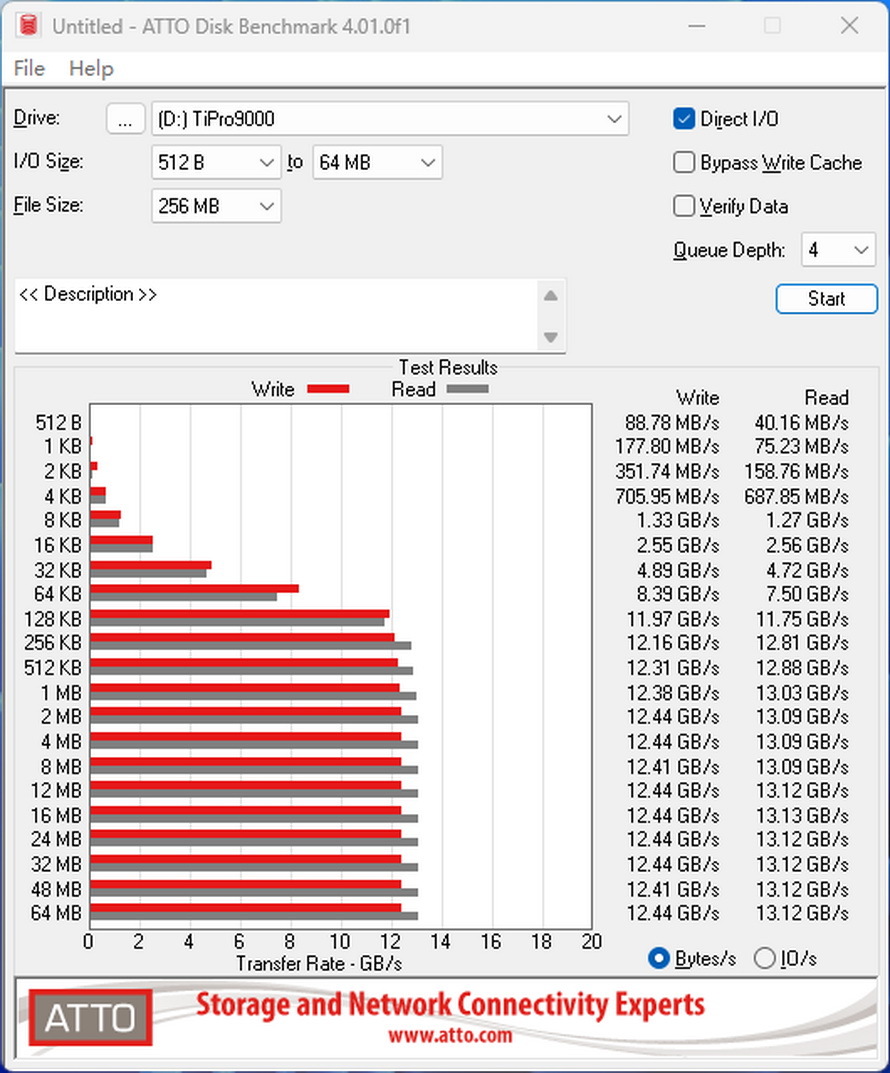Close the ATTO Disk Benchmark window
The width and height of the screenshot is (890, 1073).
pyautogui.click(x=850, y=26)
